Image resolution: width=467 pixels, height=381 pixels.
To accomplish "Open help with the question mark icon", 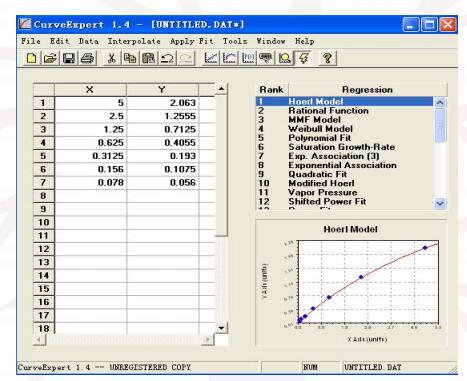I will [327, 58].
